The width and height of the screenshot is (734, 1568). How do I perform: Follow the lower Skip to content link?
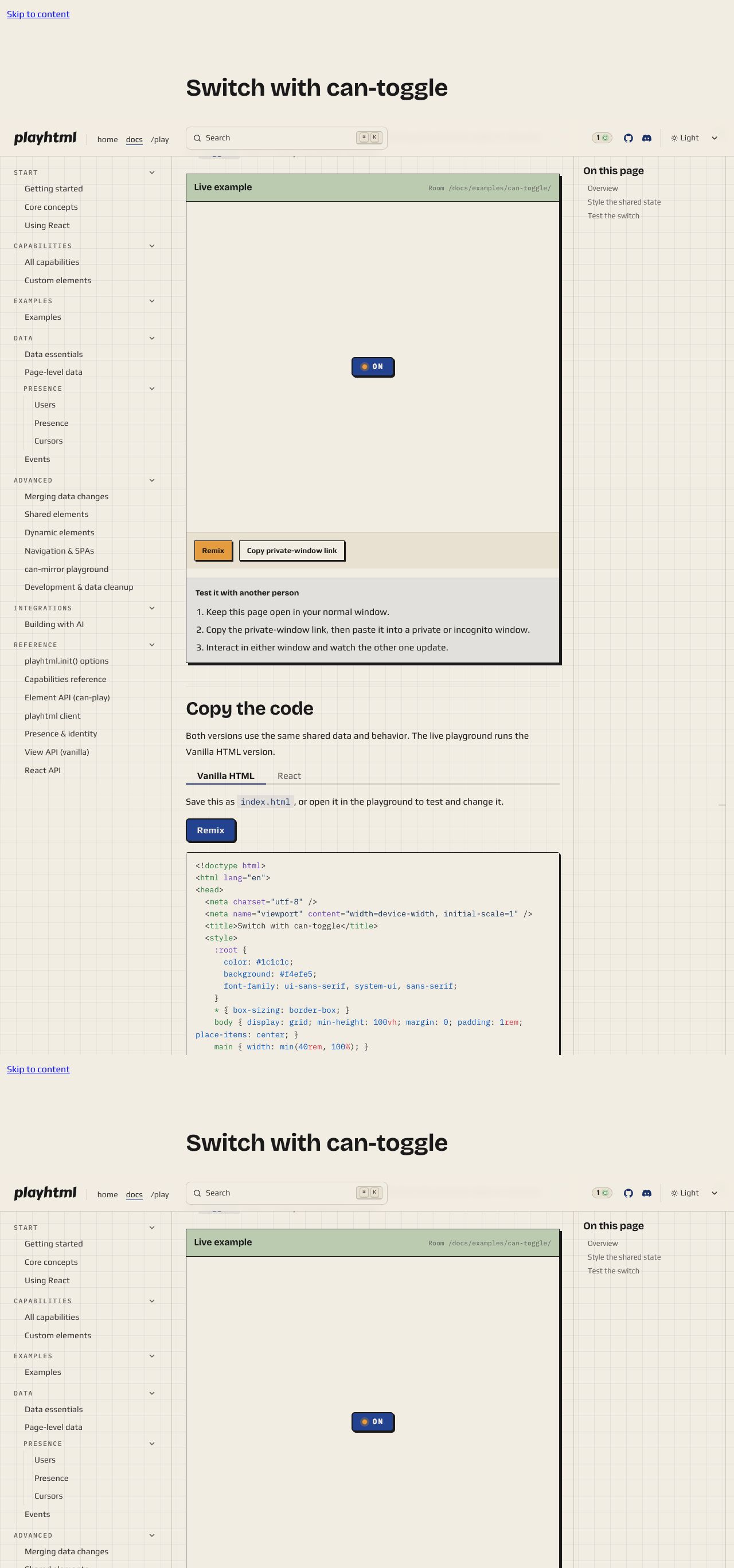pyautogui.click(x=38, y=1069)
